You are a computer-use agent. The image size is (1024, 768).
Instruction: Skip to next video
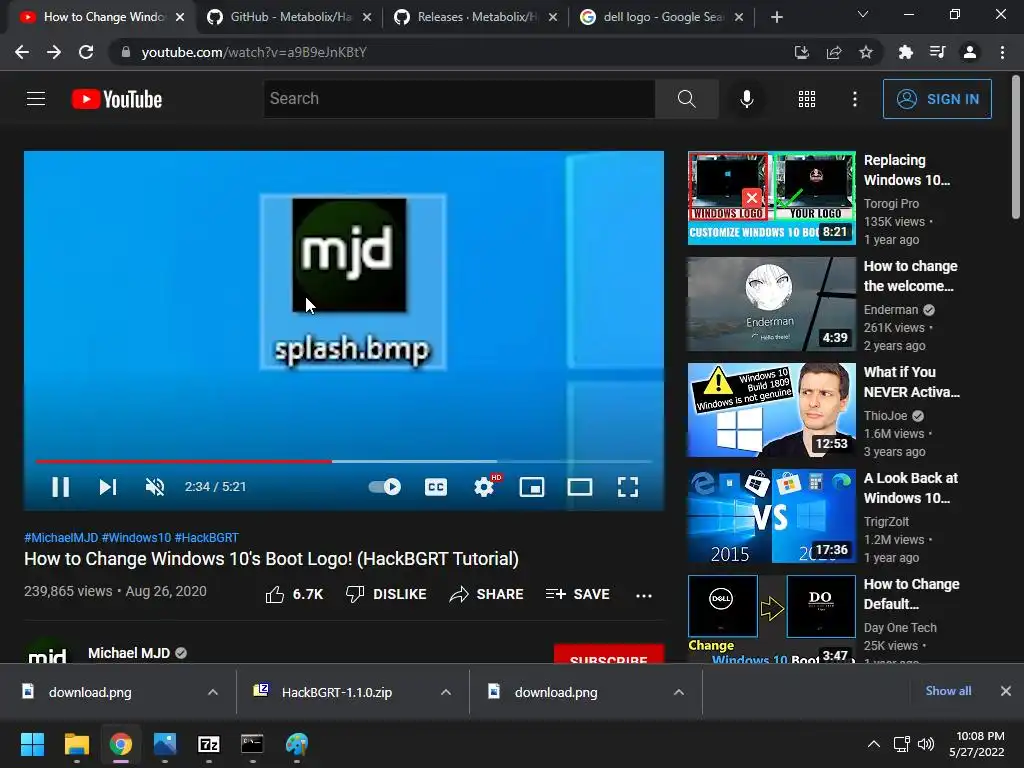108,487
